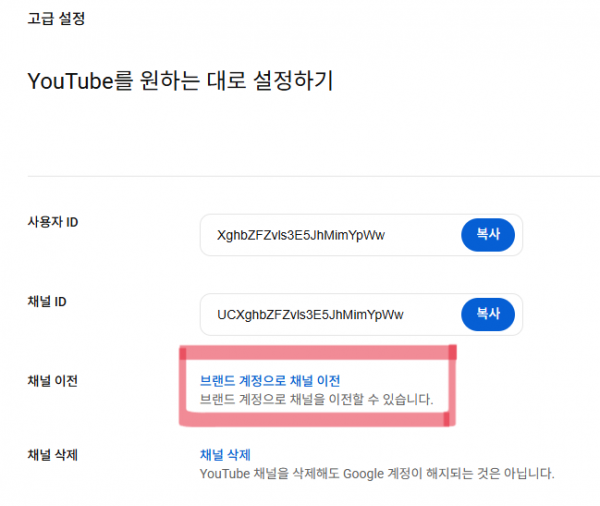Click the YouTube를 원하는 대로 설정하기 title
The height and width of the screenshot is (506, 600).
pyautogui.click(x=180, y=81)
